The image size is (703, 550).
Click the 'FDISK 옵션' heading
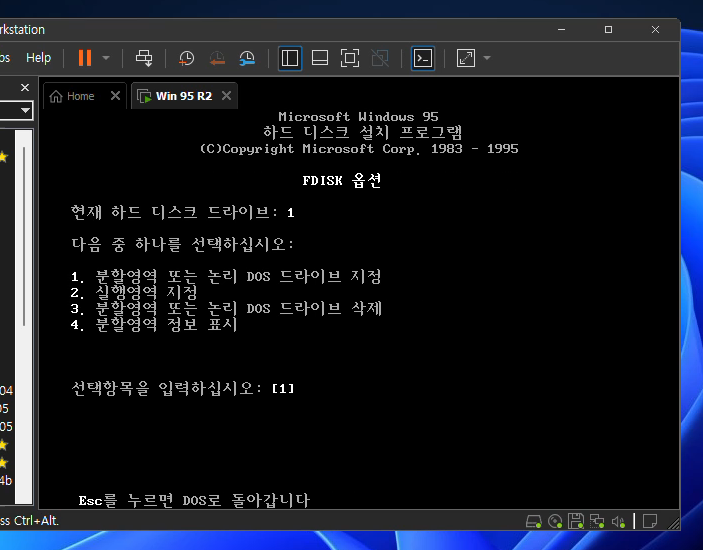click(342, 180)
